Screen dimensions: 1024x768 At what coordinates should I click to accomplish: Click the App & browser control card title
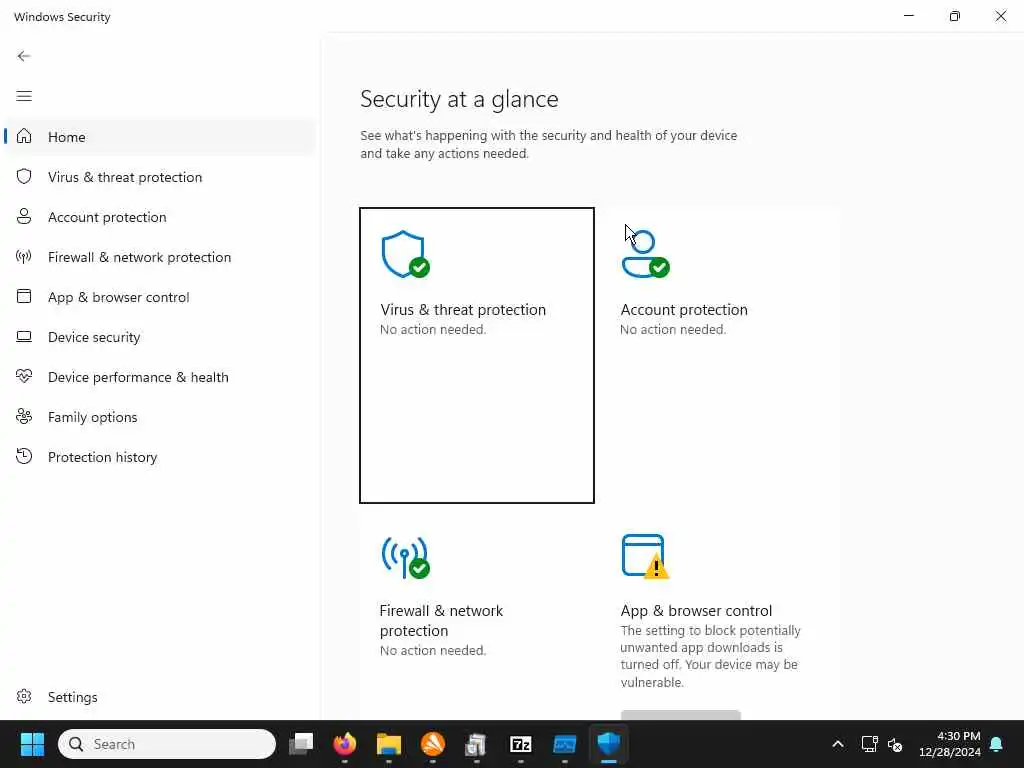click(x=696, y=611)
